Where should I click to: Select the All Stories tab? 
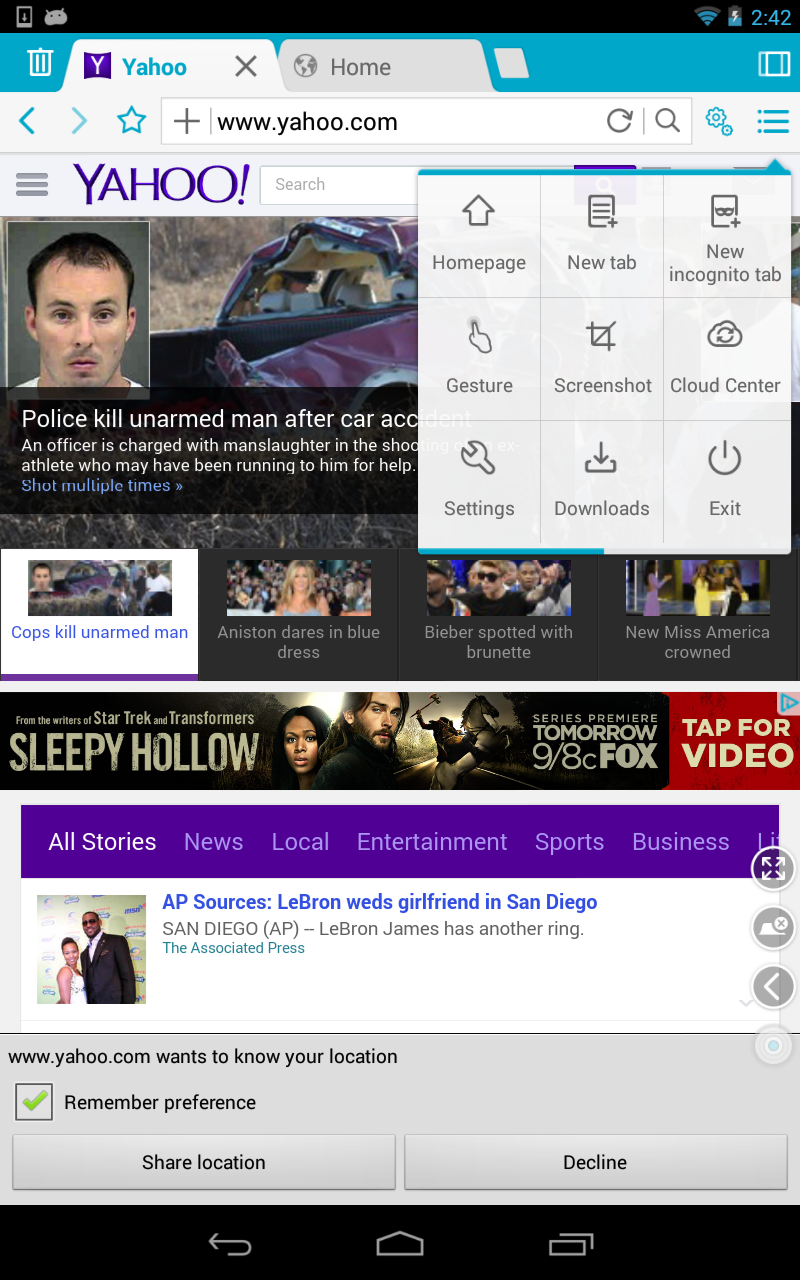click(102, 842)
